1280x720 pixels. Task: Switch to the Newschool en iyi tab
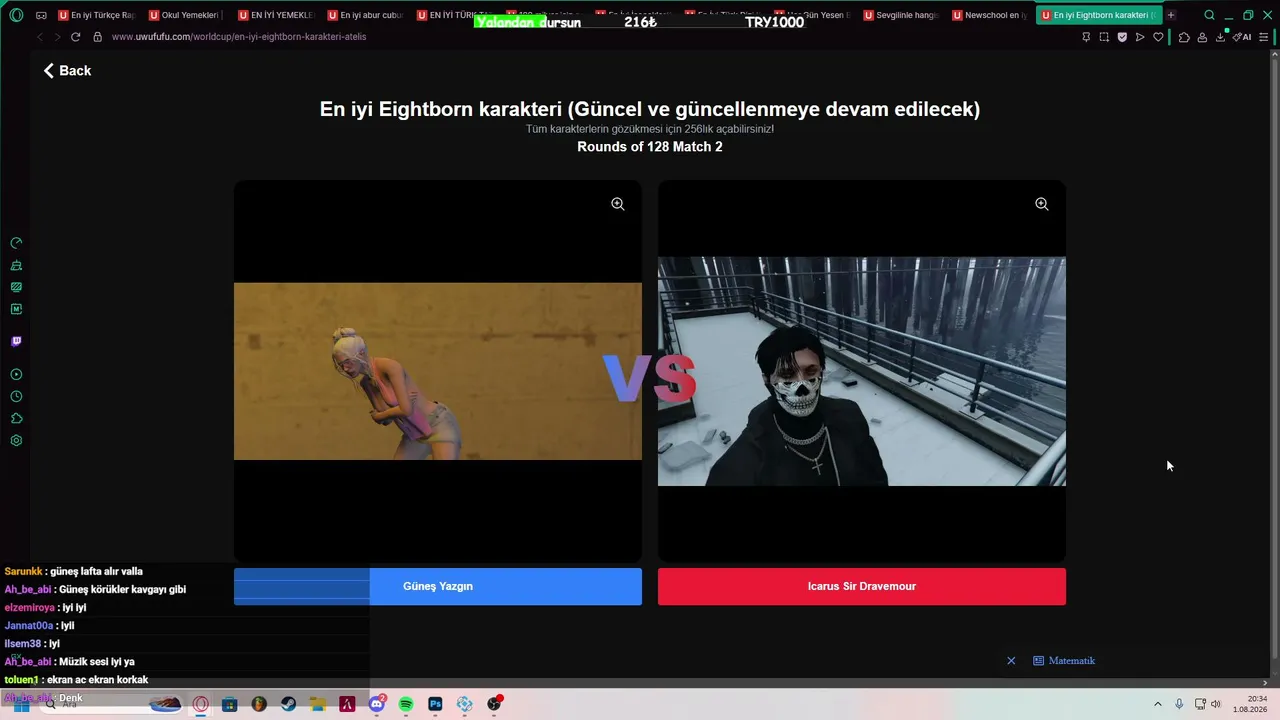point(990,15)
